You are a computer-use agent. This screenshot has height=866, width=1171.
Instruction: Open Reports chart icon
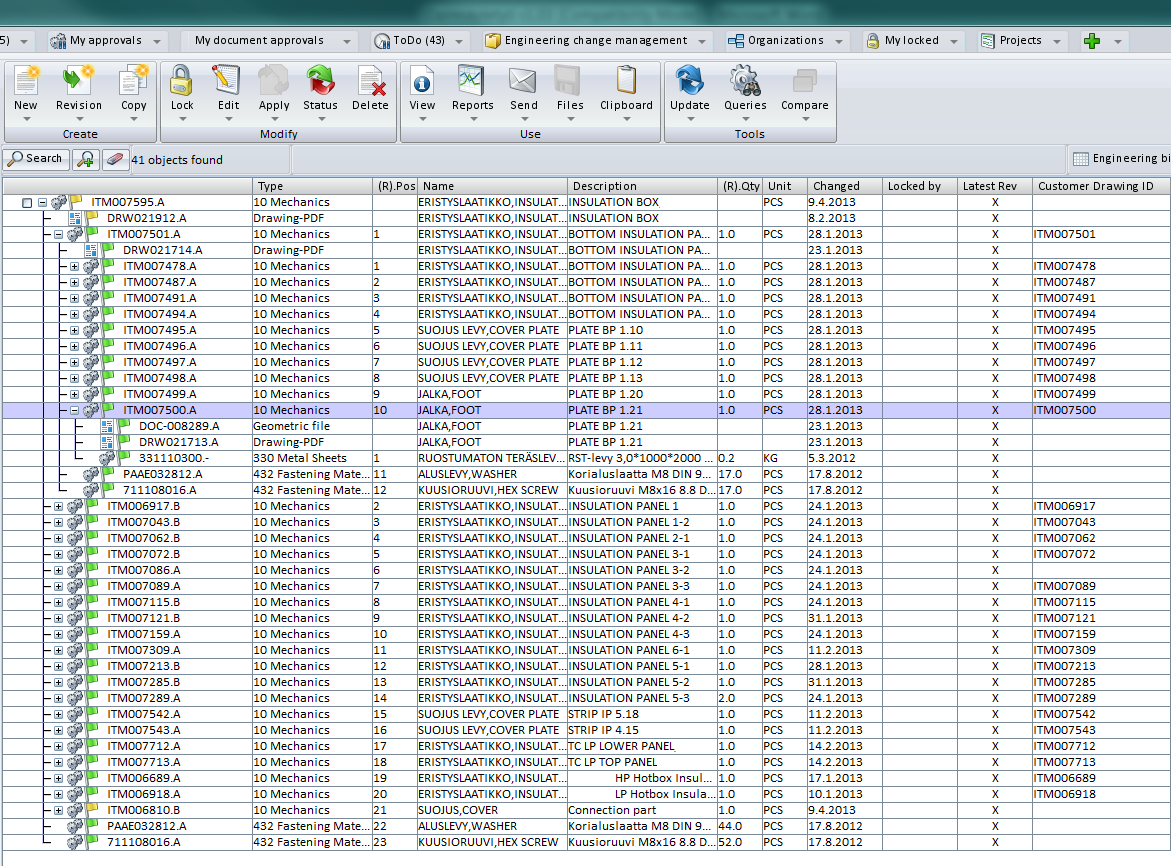point(471,81)
